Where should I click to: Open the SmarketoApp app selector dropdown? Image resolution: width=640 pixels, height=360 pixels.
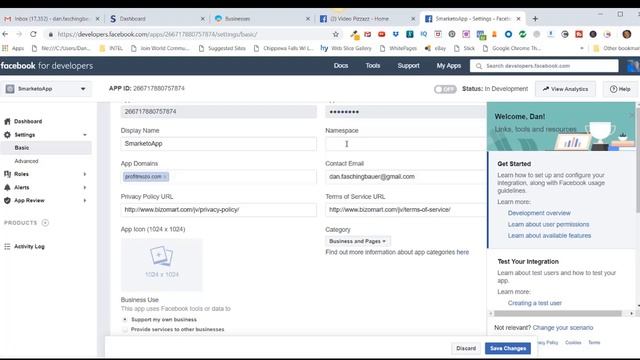[46, 89]
